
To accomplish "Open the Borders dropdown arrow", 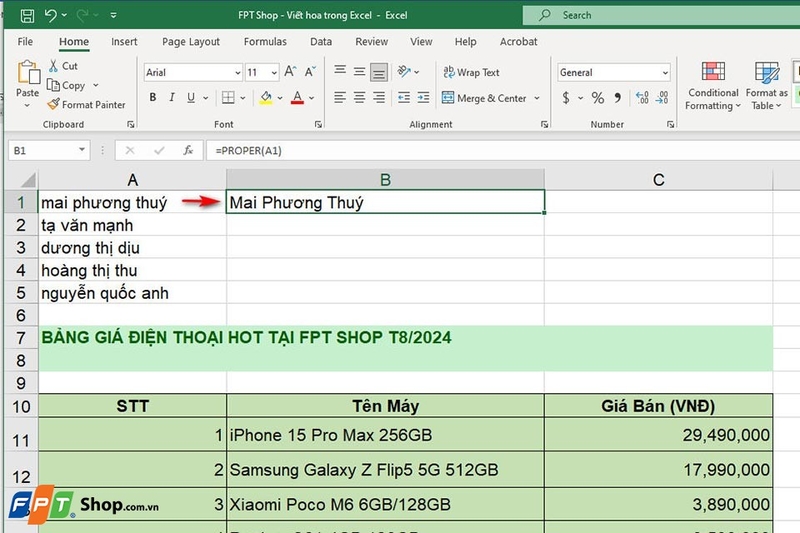I will pyautogui.click(x=243, y=97).
